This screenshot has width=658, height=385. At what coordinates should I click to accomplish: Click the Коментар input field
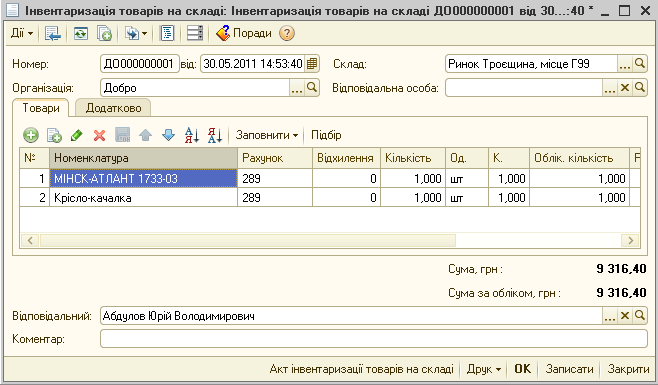pos(374,338)
